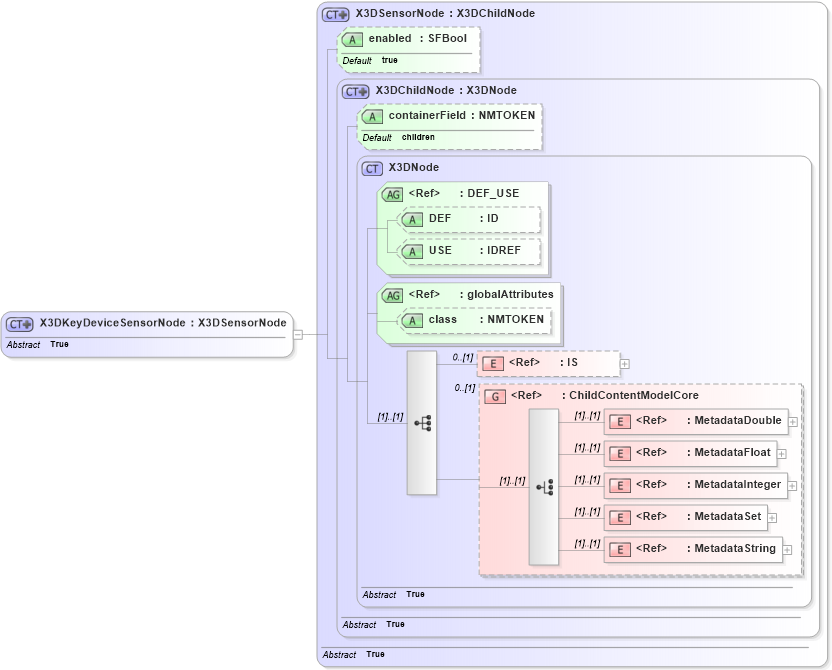Click the Abstract True row of X3DChildNode
The image size is (832, 670).
374,624
